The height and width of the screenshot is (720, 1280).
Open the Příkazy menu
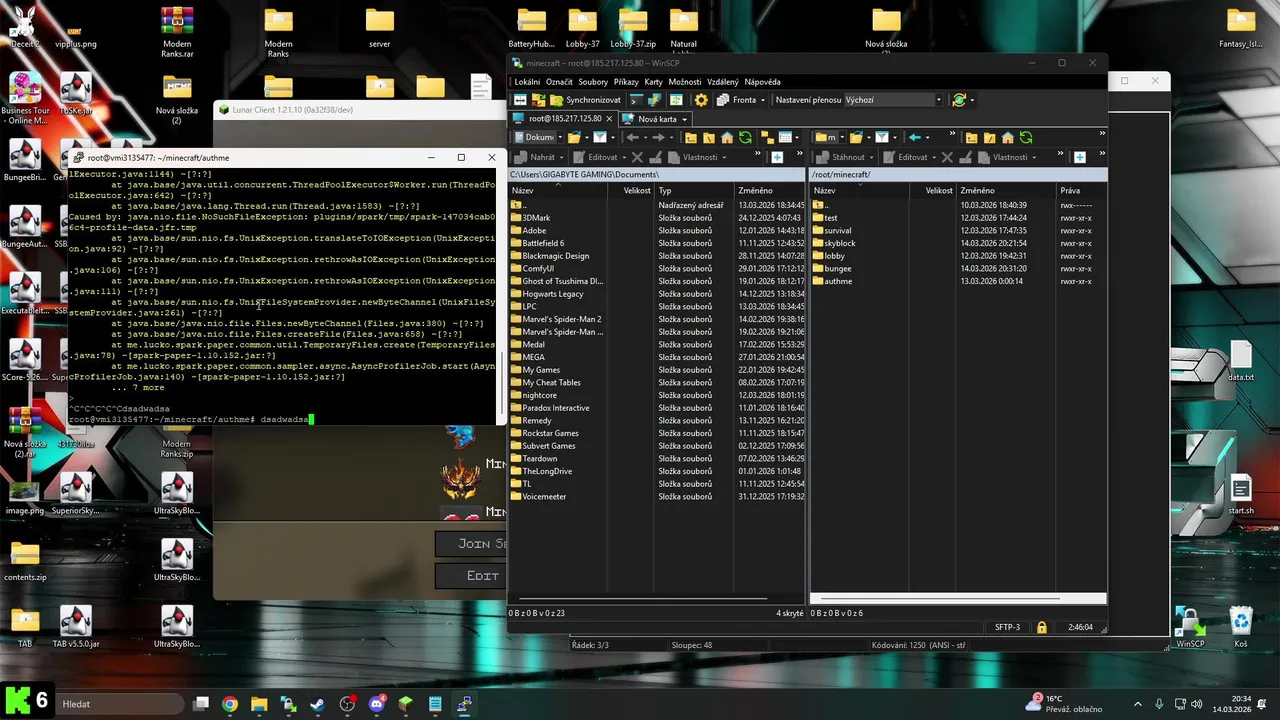point(626,82)
